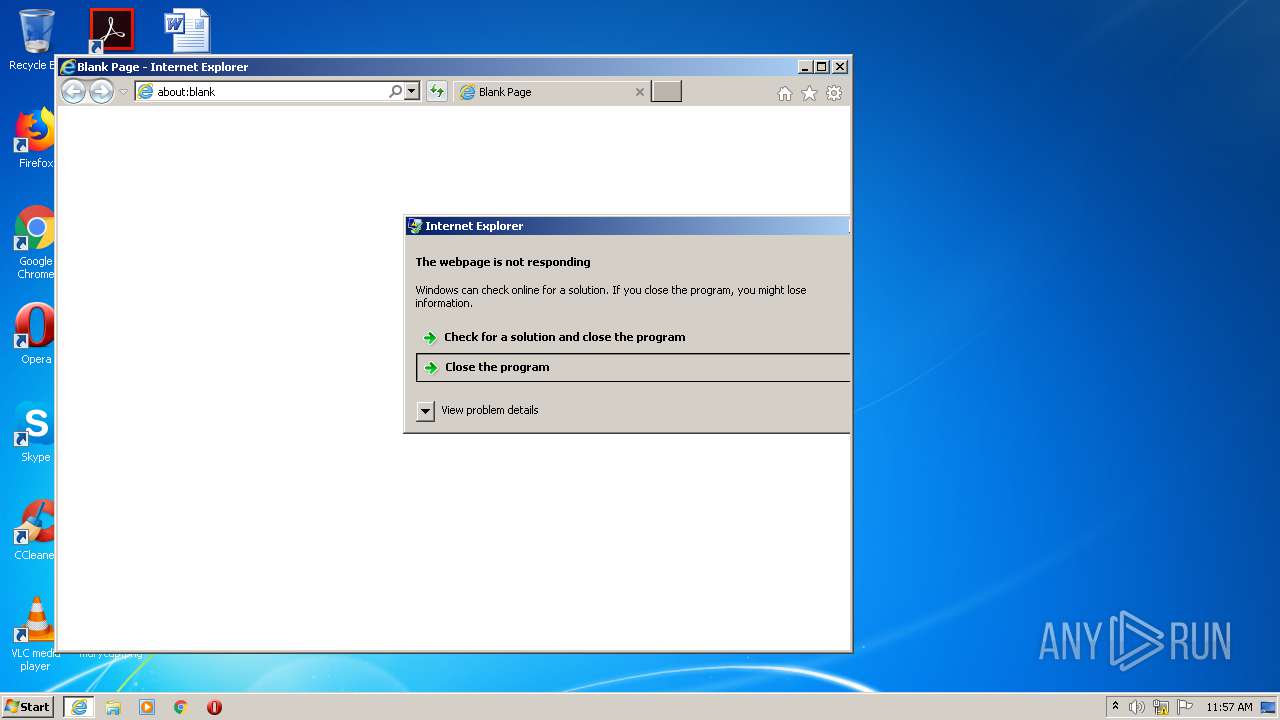
Task: Show hidden system tray icons
Action: (x=1115, y=707)
